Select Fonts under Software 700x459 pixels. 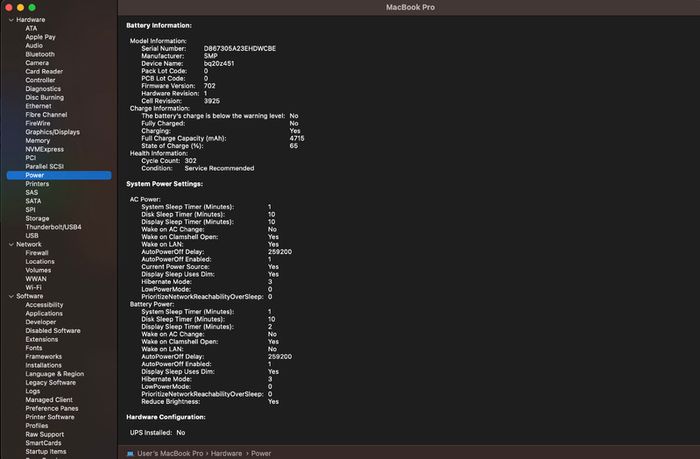(x=33, y=348)
